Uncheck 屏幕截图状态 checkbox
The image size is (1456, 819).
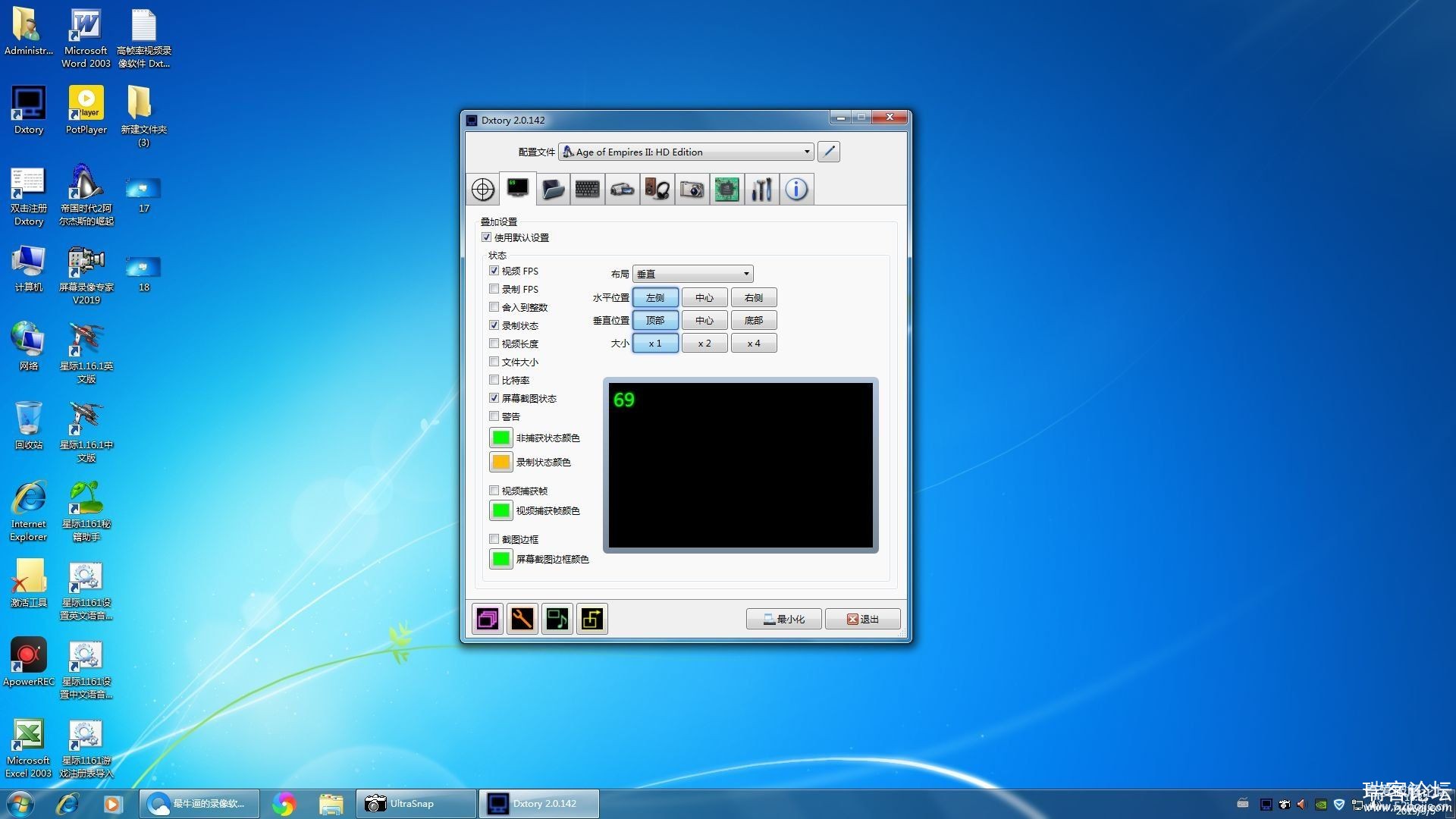494,398
